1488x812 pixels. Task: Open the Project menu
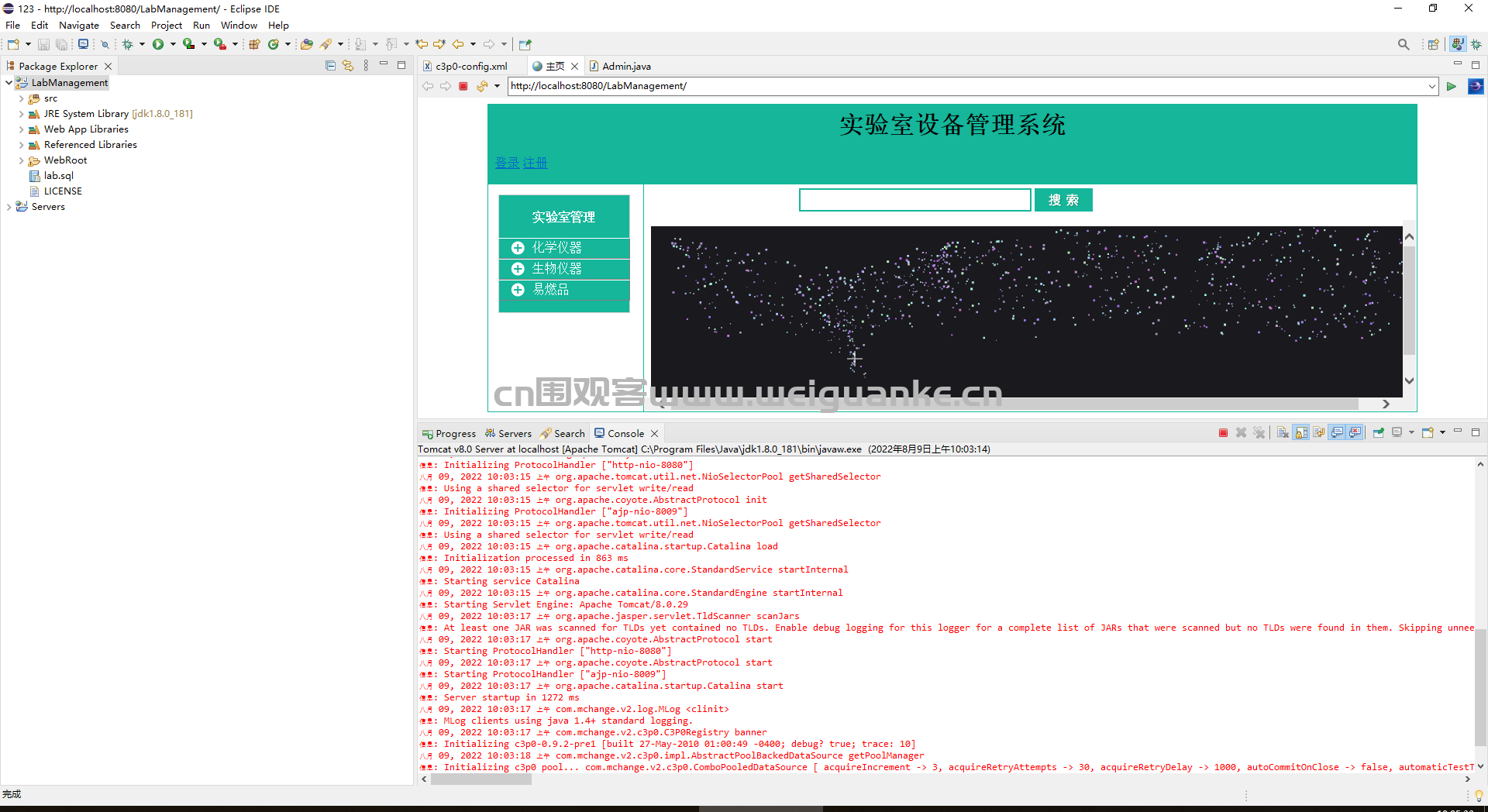166,26
